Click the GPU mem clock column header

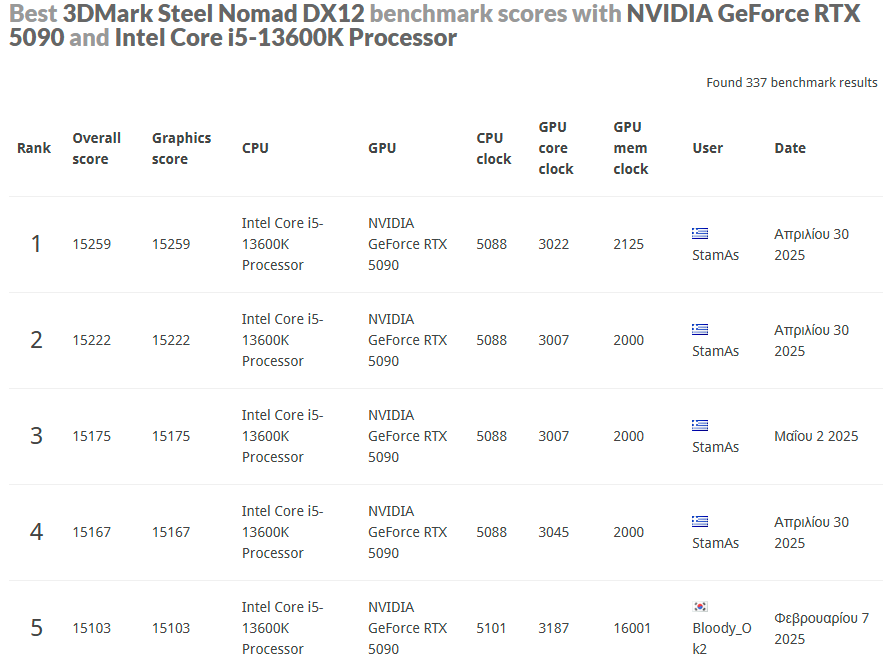(631, 148)
